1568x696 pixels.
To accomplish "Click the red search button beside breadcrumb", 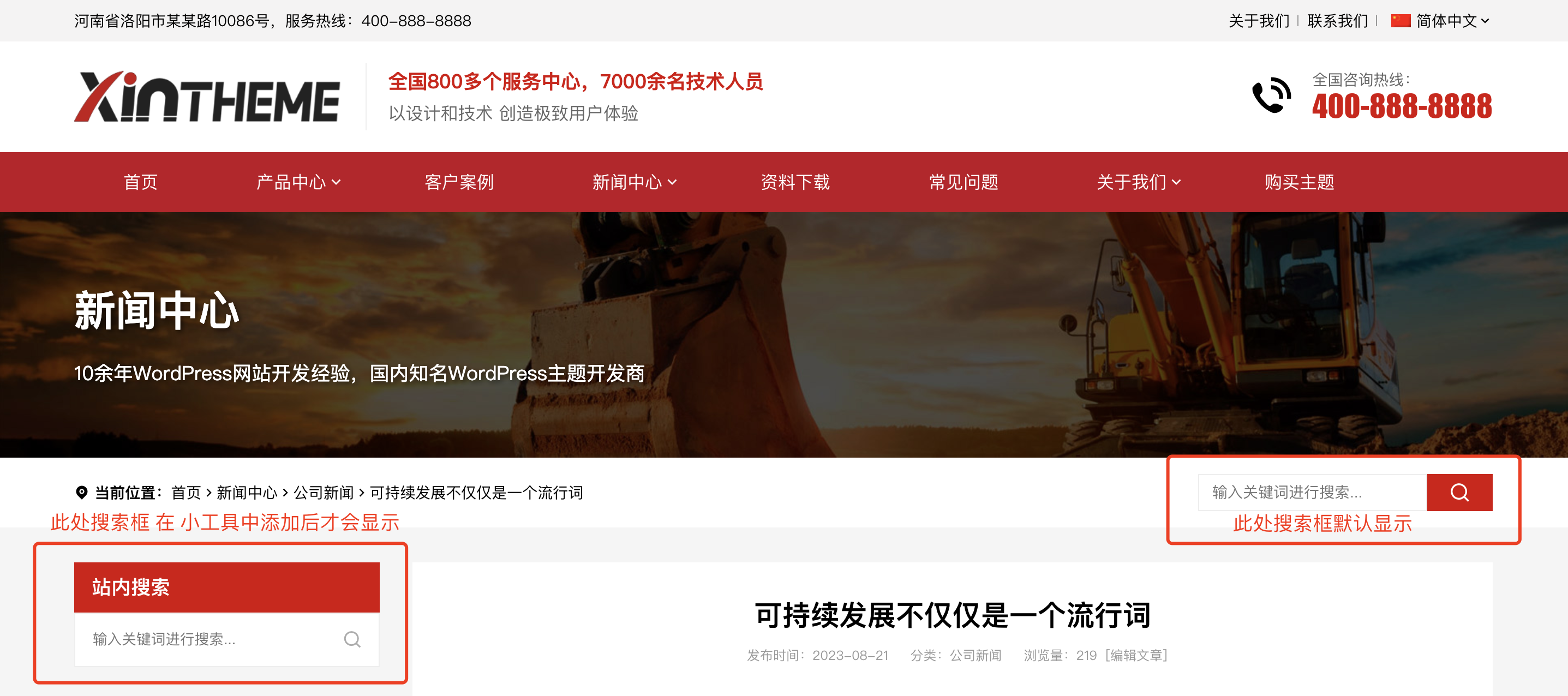I will point(1459,492).
